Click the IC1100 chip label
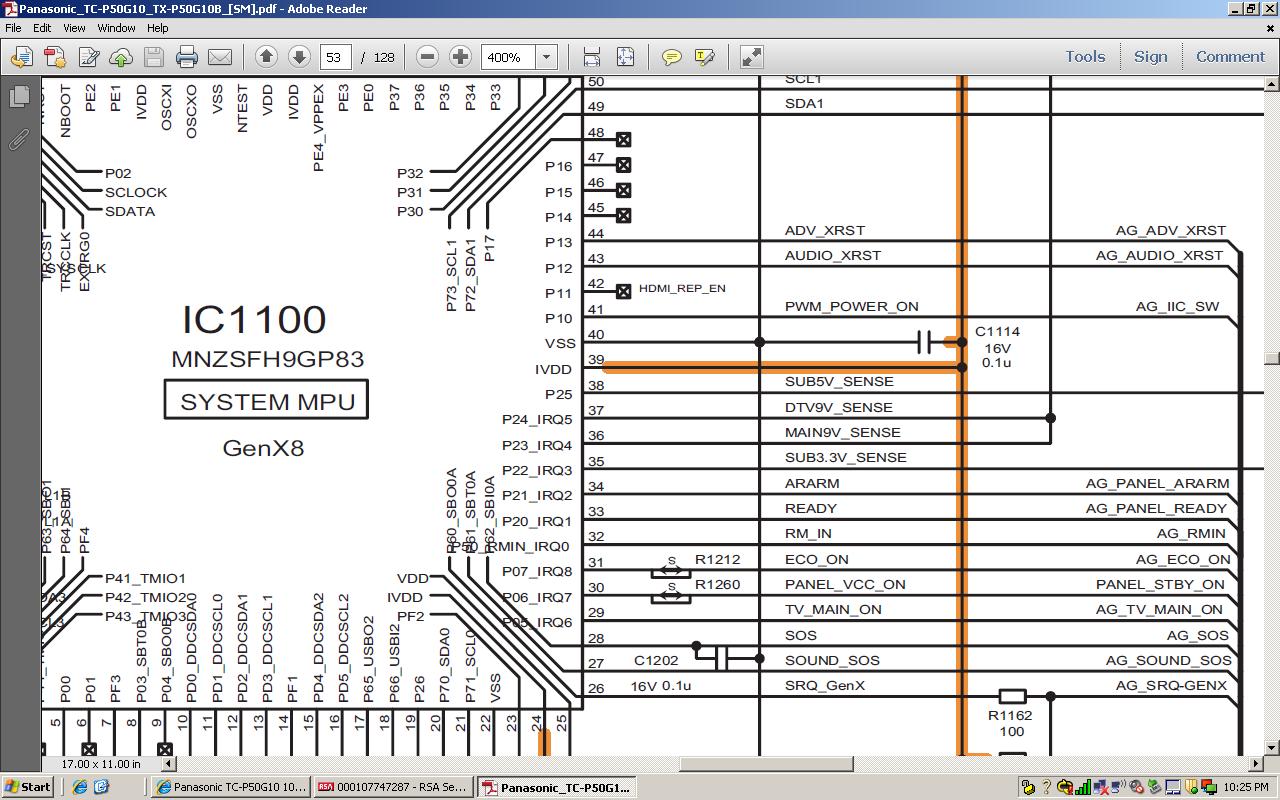Screen dimensions: 1280x800 254,320
